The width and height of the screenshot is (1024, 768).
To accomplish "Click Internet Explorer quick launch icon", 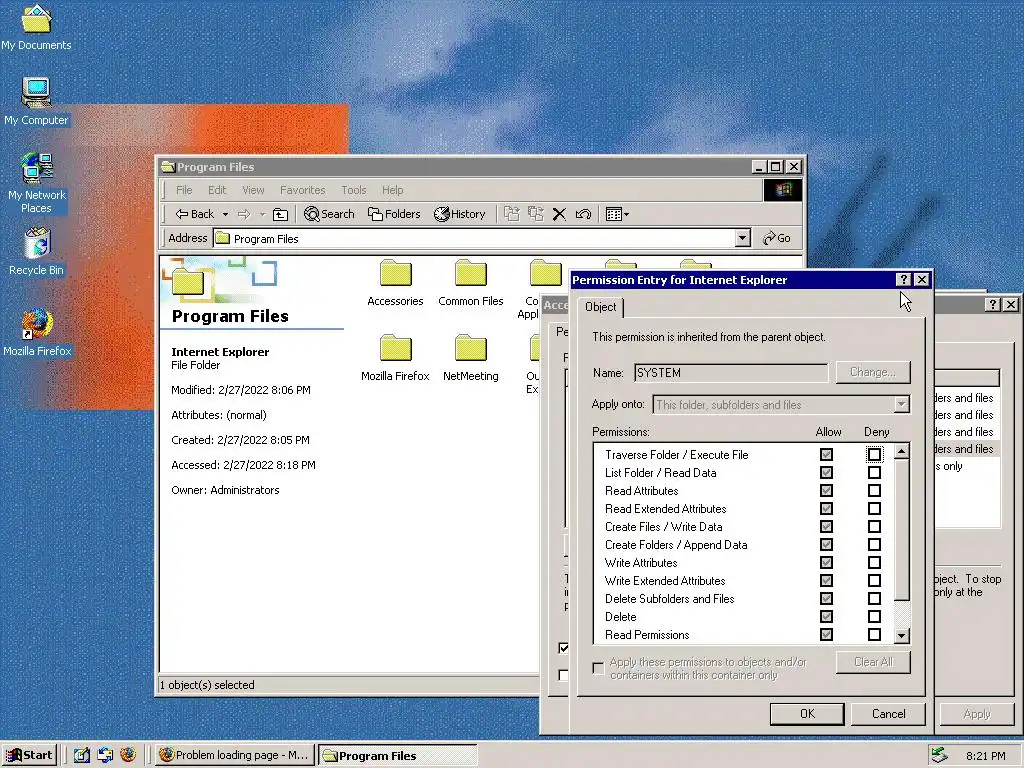I will [x=105, y=756].
